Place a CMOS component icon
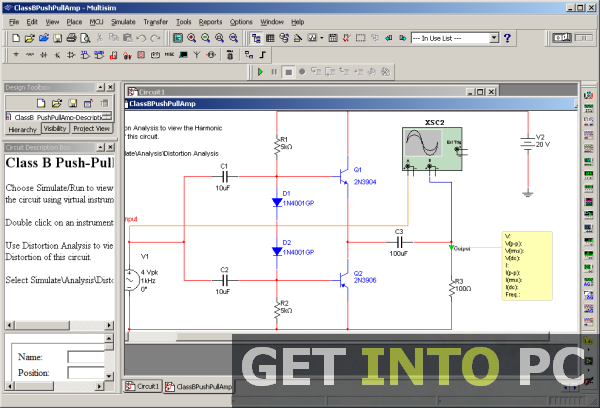The width and height of the screenshot is (600, 408). point(99,55)
